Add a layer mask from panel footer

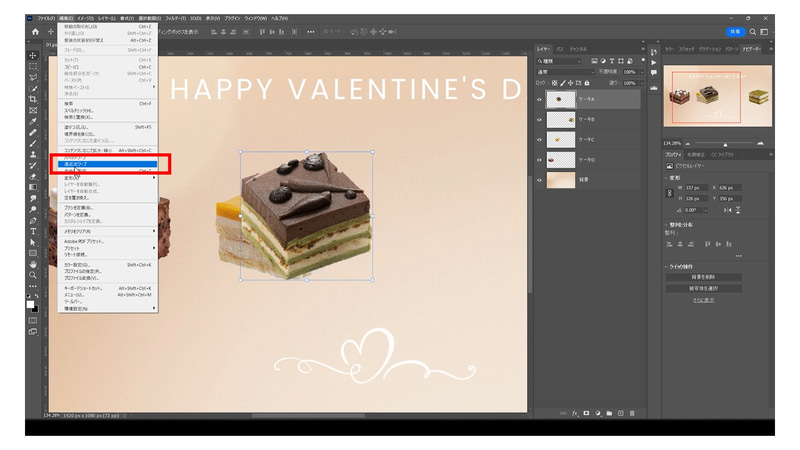coord(586,413)
